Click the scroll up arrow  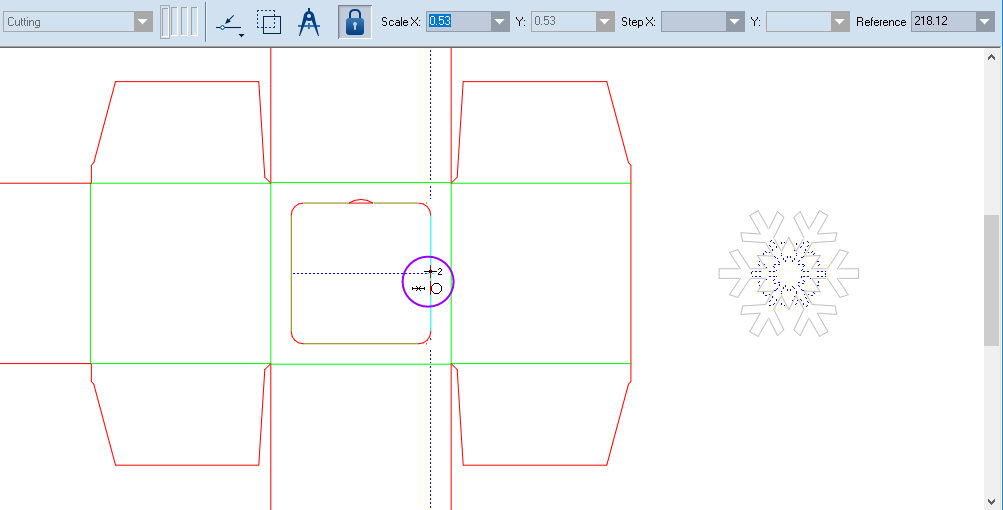pyautogui.click(x=991, y=57)
